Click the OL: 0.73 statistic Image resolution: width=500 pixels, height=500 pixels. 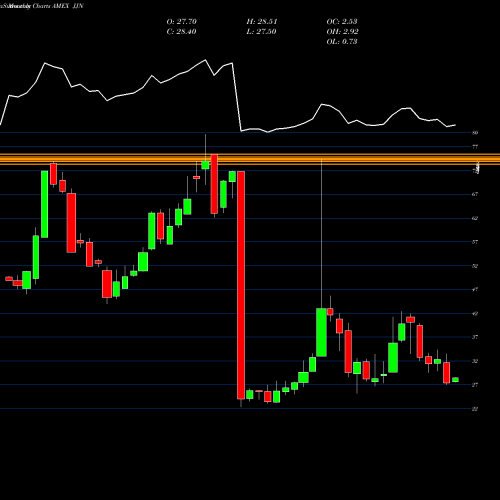point(342,42)
